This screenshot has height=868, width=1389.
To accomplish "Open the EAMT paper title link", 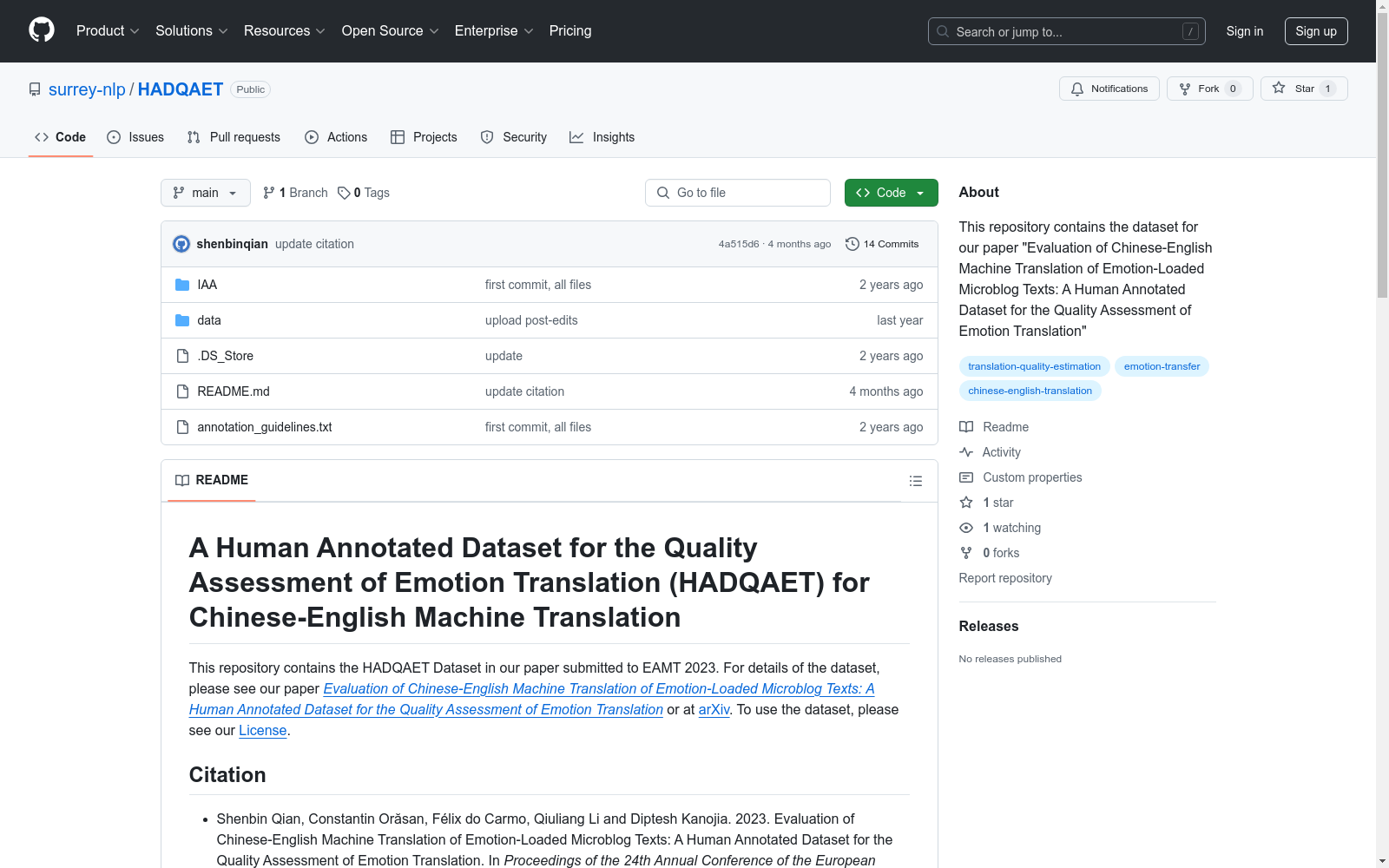I will tap(531, 699).
